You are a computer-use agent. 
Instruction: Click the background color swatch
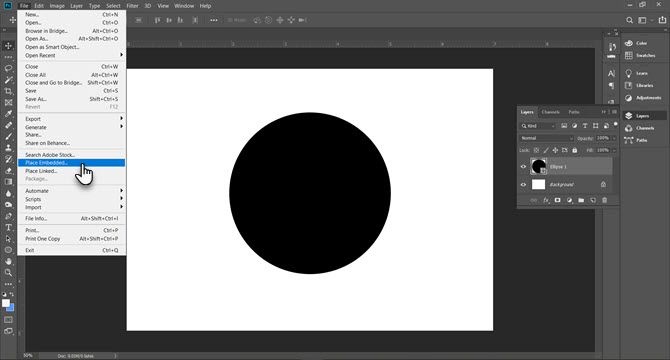click(11, 307)
